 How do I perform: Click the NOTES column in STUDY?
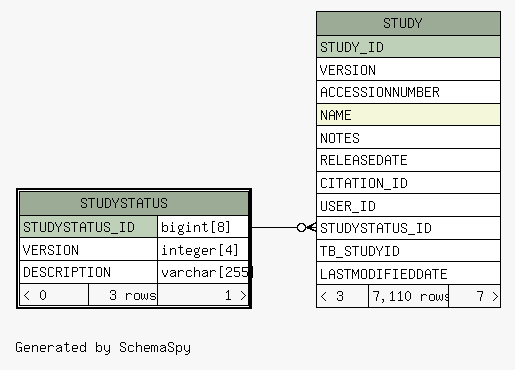point(408,138)
